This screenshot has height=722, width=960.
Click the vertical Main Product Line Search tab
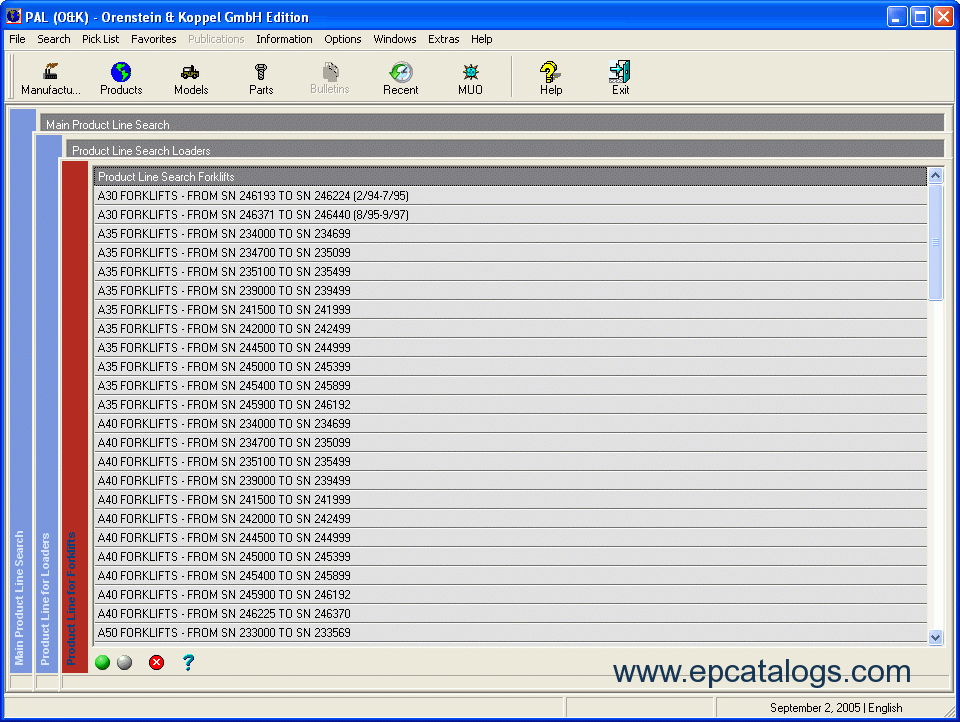(23, 391)
